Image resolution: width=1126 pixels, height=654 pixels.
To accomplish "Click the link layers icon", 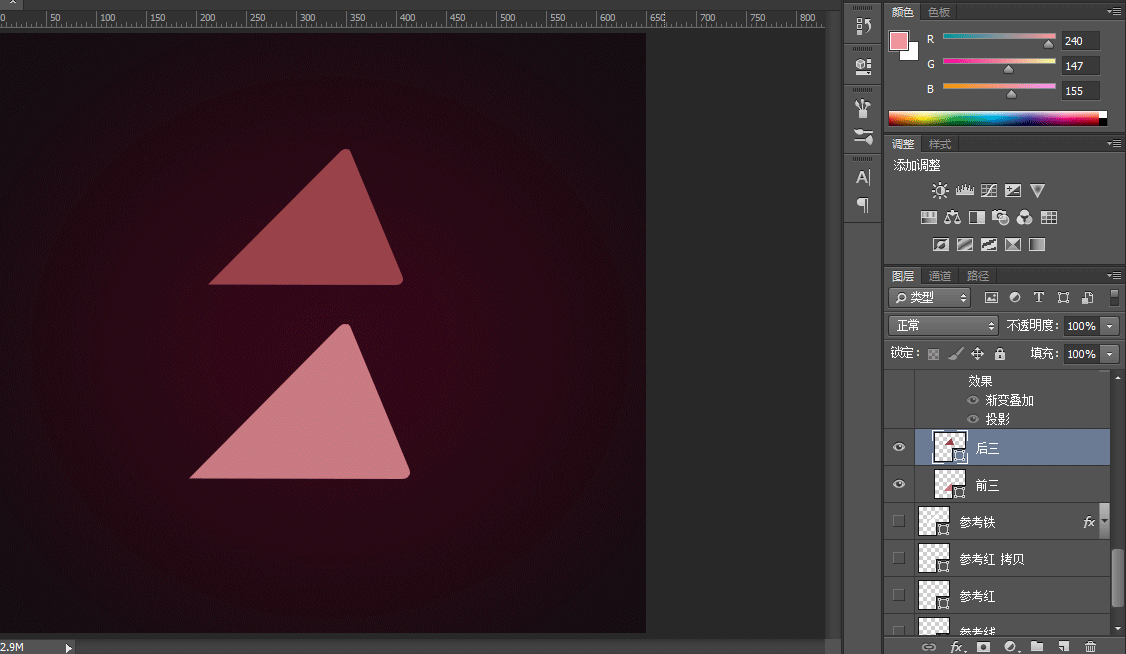I will point(929,647).
